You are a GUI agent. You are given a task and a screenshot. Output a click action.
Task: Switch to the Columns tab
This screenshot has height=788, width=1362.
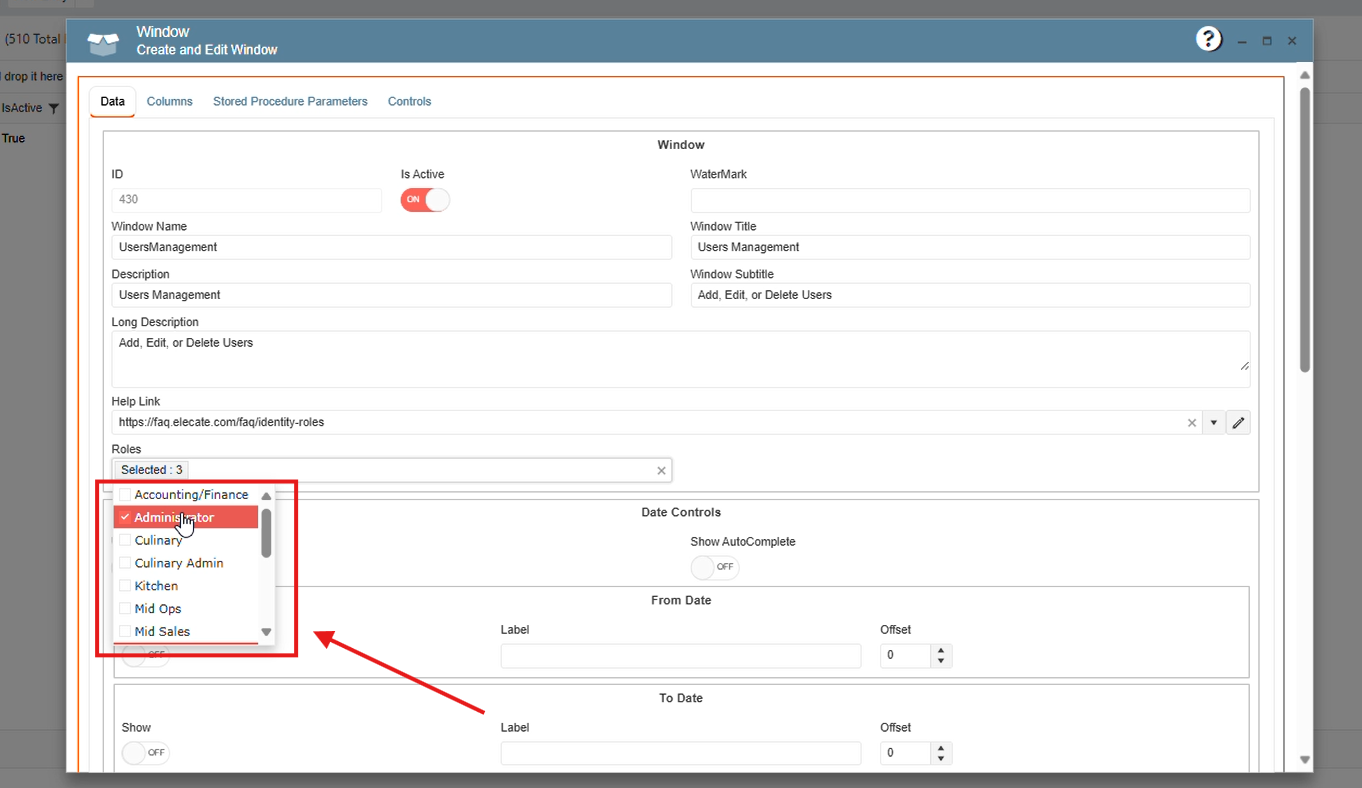coord(170,101)
